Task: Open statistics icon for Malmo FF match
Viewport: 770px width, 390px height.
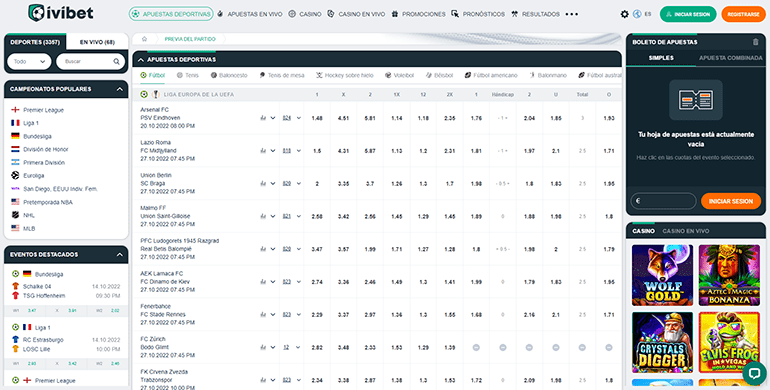Action: (x=263, y=216)
